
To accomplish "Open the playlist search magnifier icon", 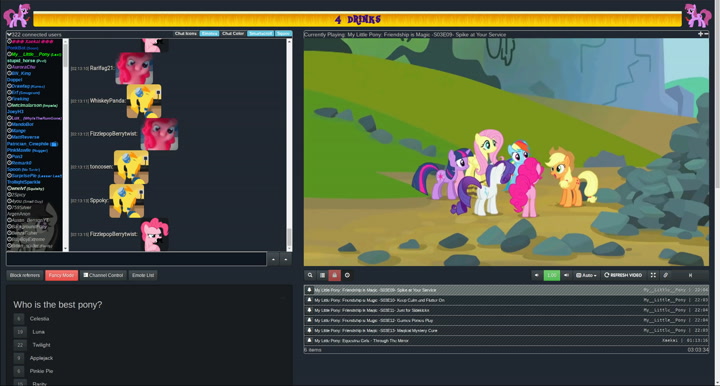I will (310, 275).
